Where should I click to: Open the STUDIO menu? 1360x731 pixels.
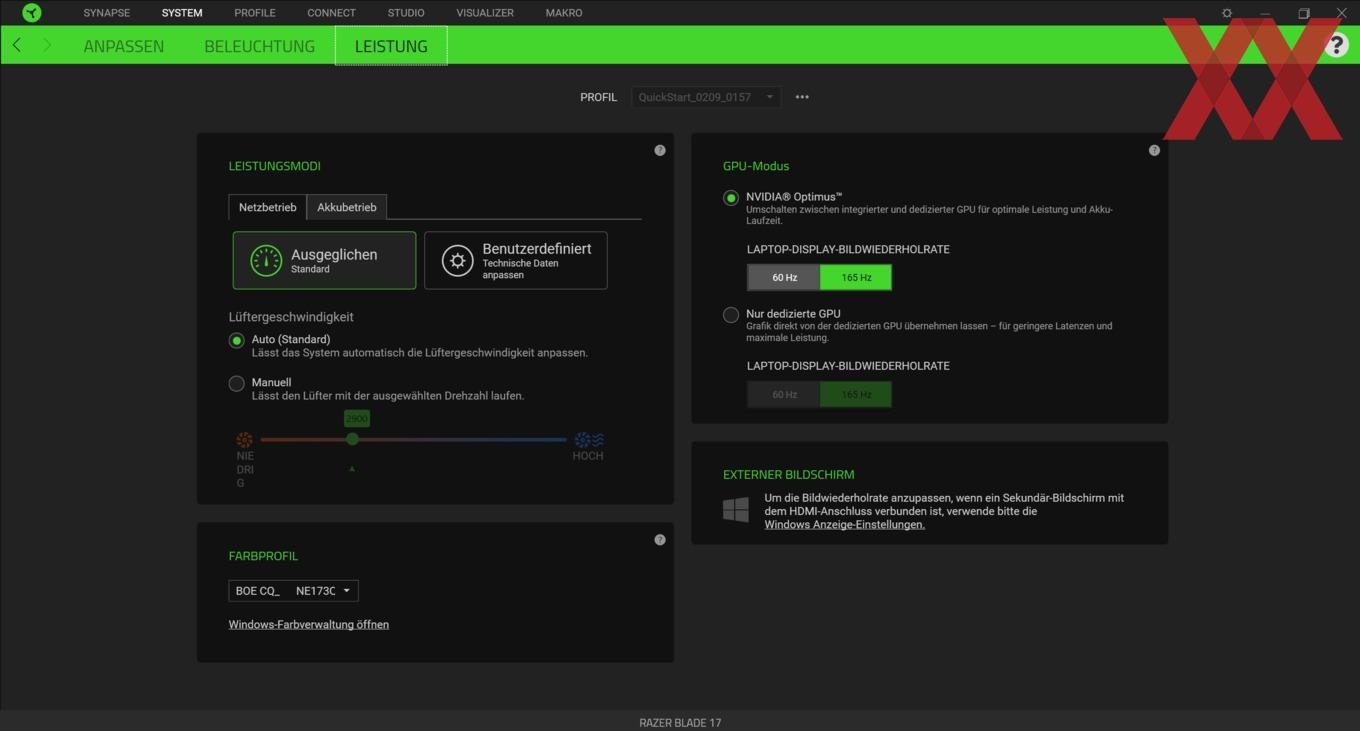pos(406,13)
